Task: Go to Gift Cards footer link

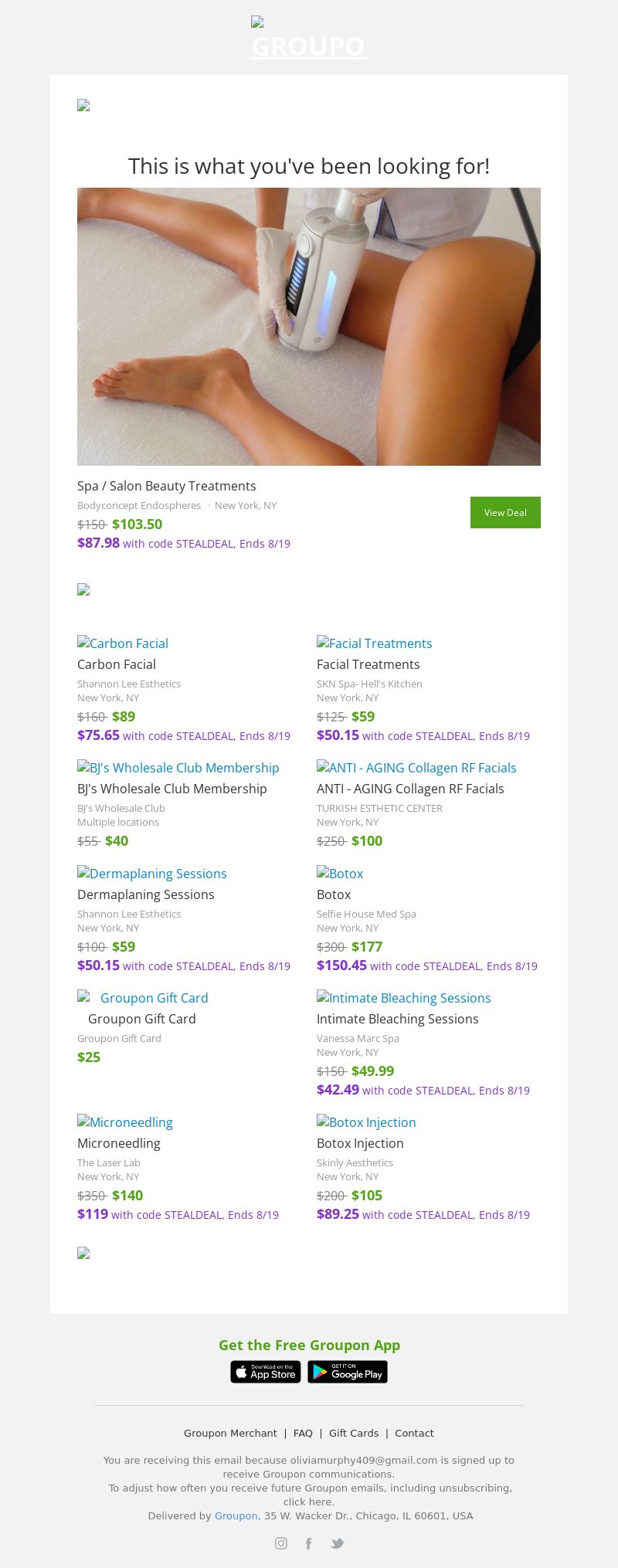Action: click(354, 1432)
